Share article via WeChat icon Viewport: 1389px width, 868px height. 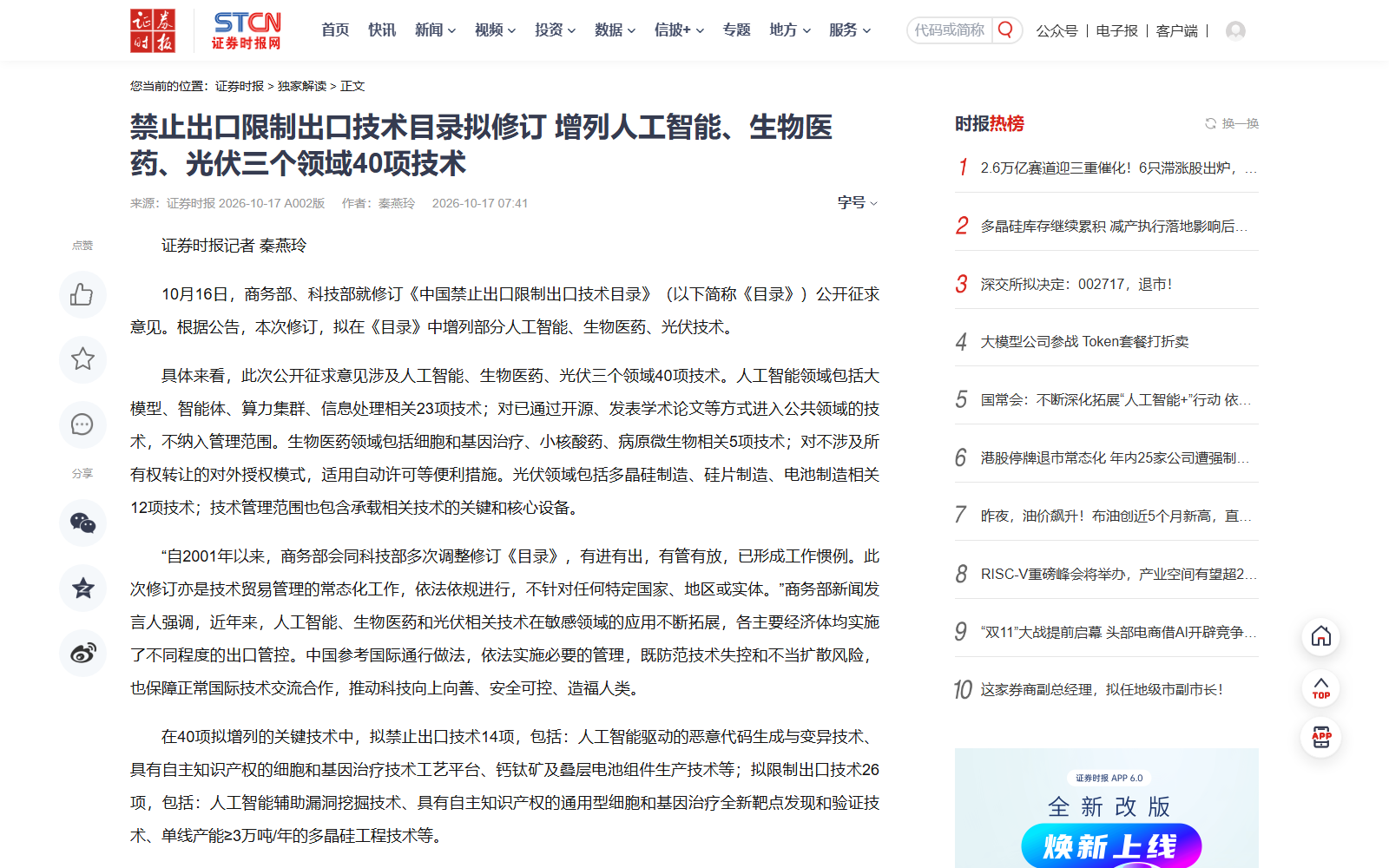[82, 523]
